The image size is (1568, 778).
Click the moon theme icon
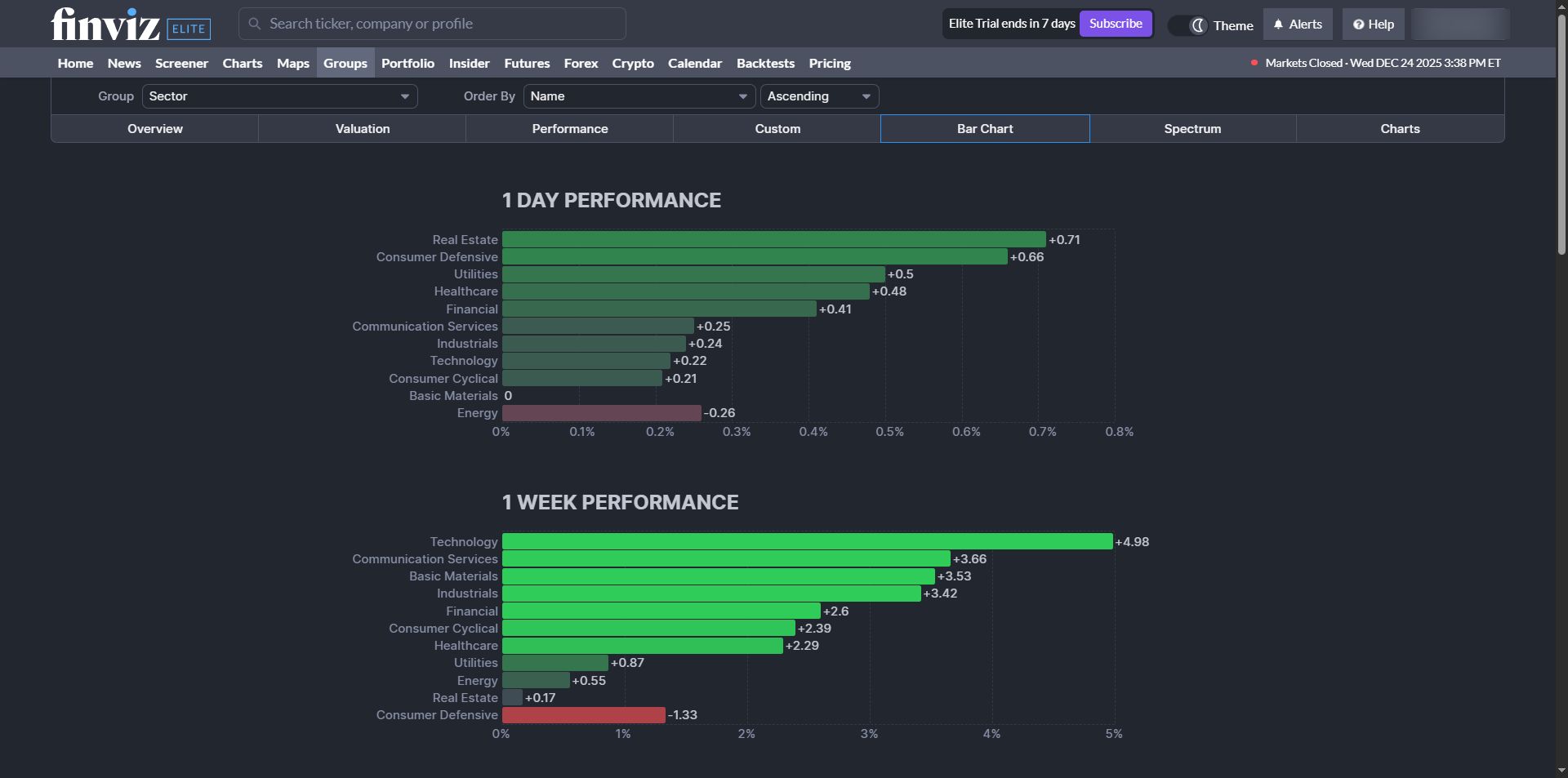(x=1198, y=25)
